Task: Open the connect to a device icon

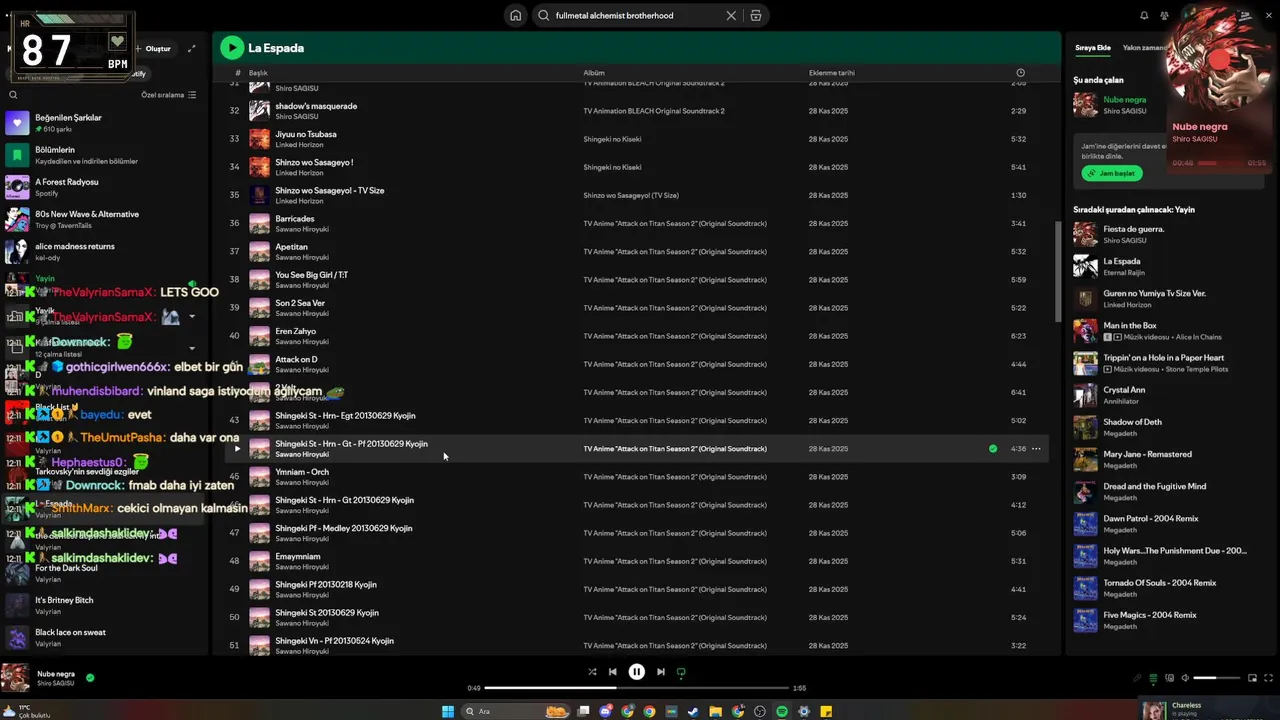Action: point(1169,678)
